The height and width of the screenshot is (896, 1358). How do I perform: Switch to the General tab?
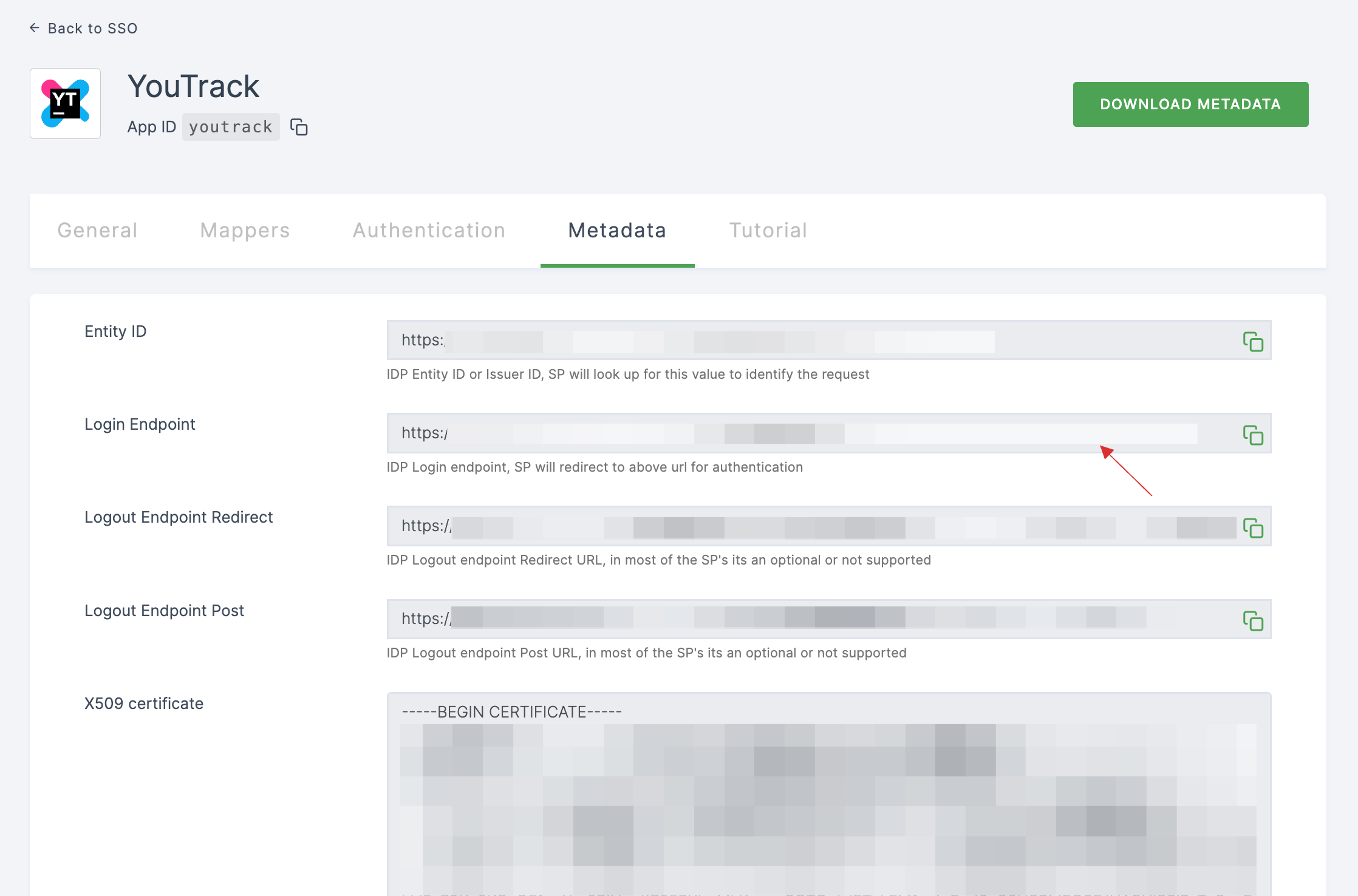click(x=98, y=231)
